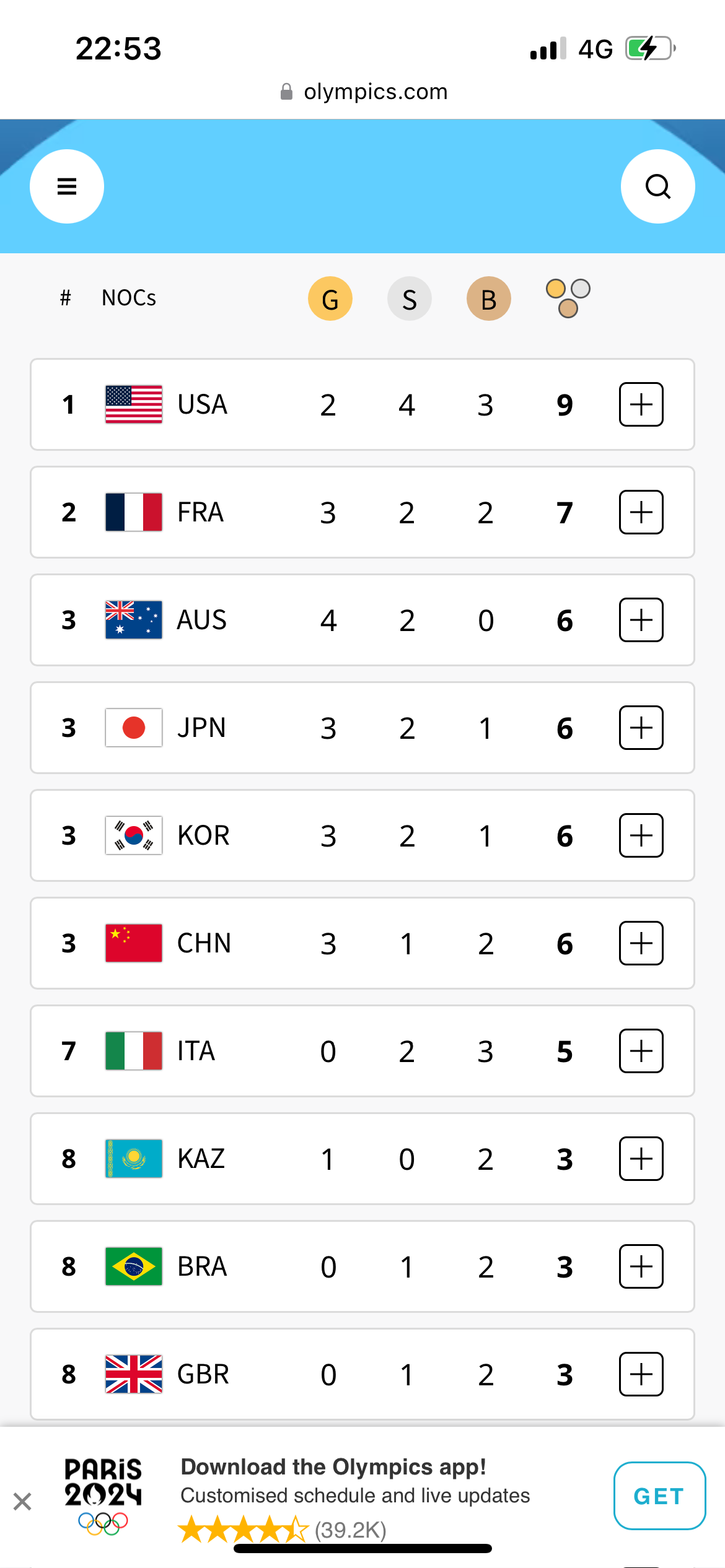
Task: Sort by Silver medal column
Action: pos(409,298)
